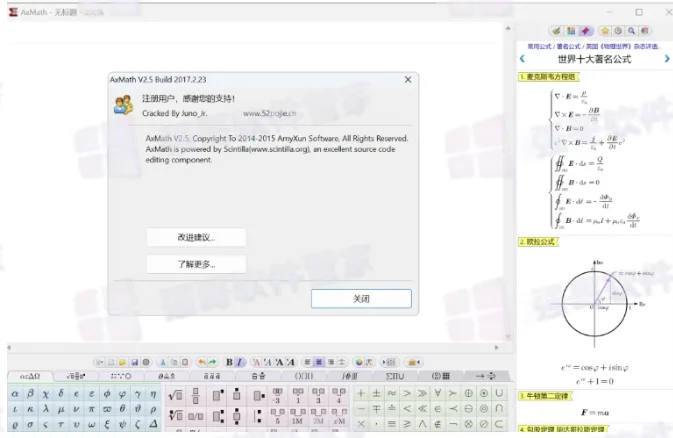Click the color wheel icon in the toolbar

[359, 362]
